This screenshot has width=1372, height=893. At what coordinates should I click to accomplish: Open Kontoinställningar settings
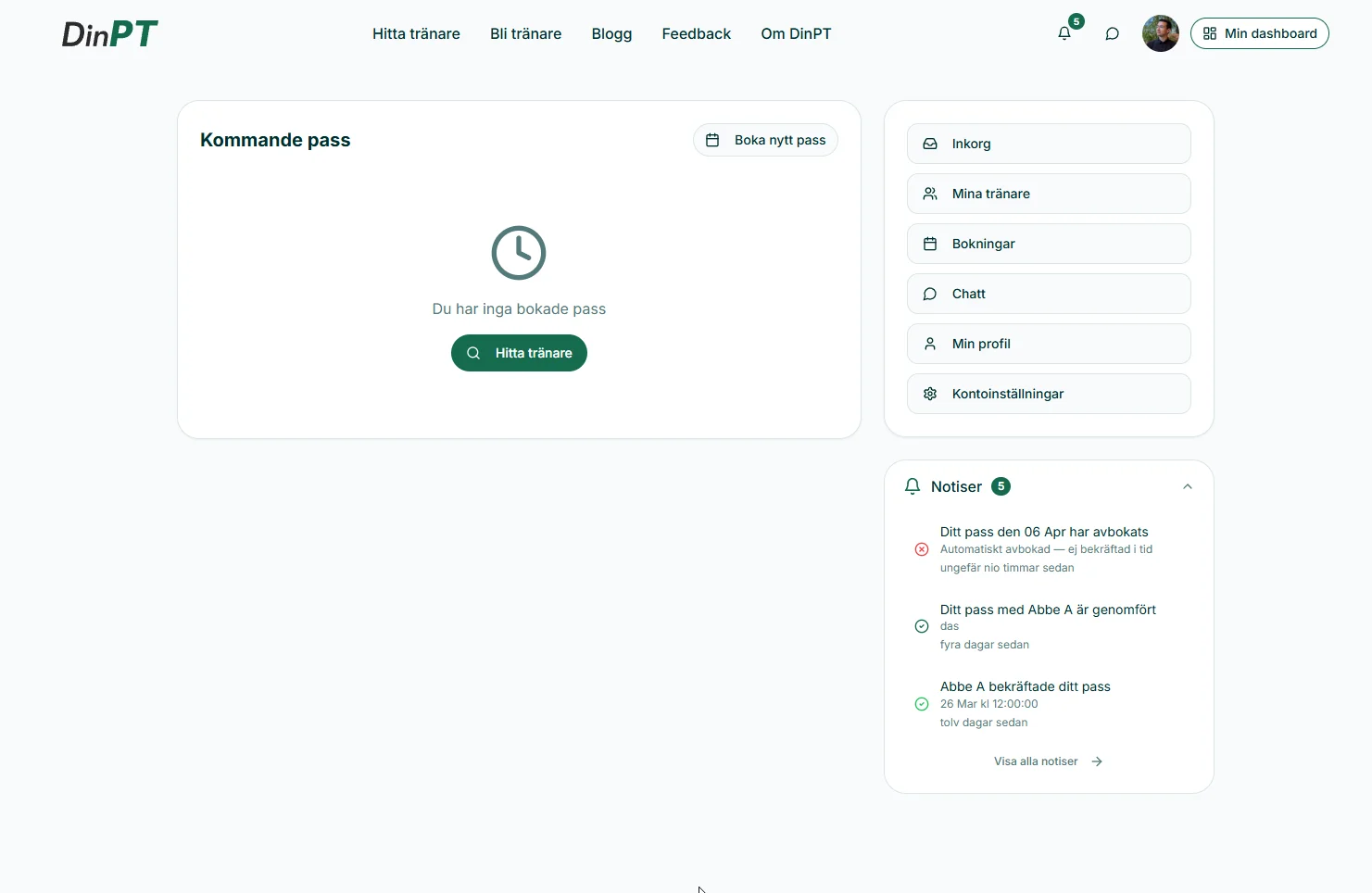[x=1048, y=394]
